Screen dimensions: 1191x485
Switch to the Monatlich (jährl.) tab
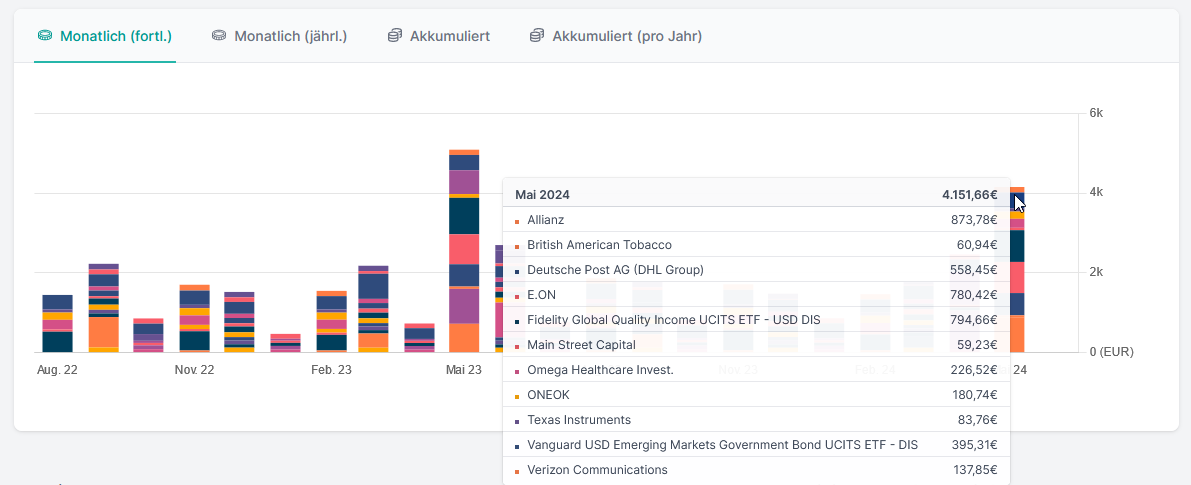(290, 36)
